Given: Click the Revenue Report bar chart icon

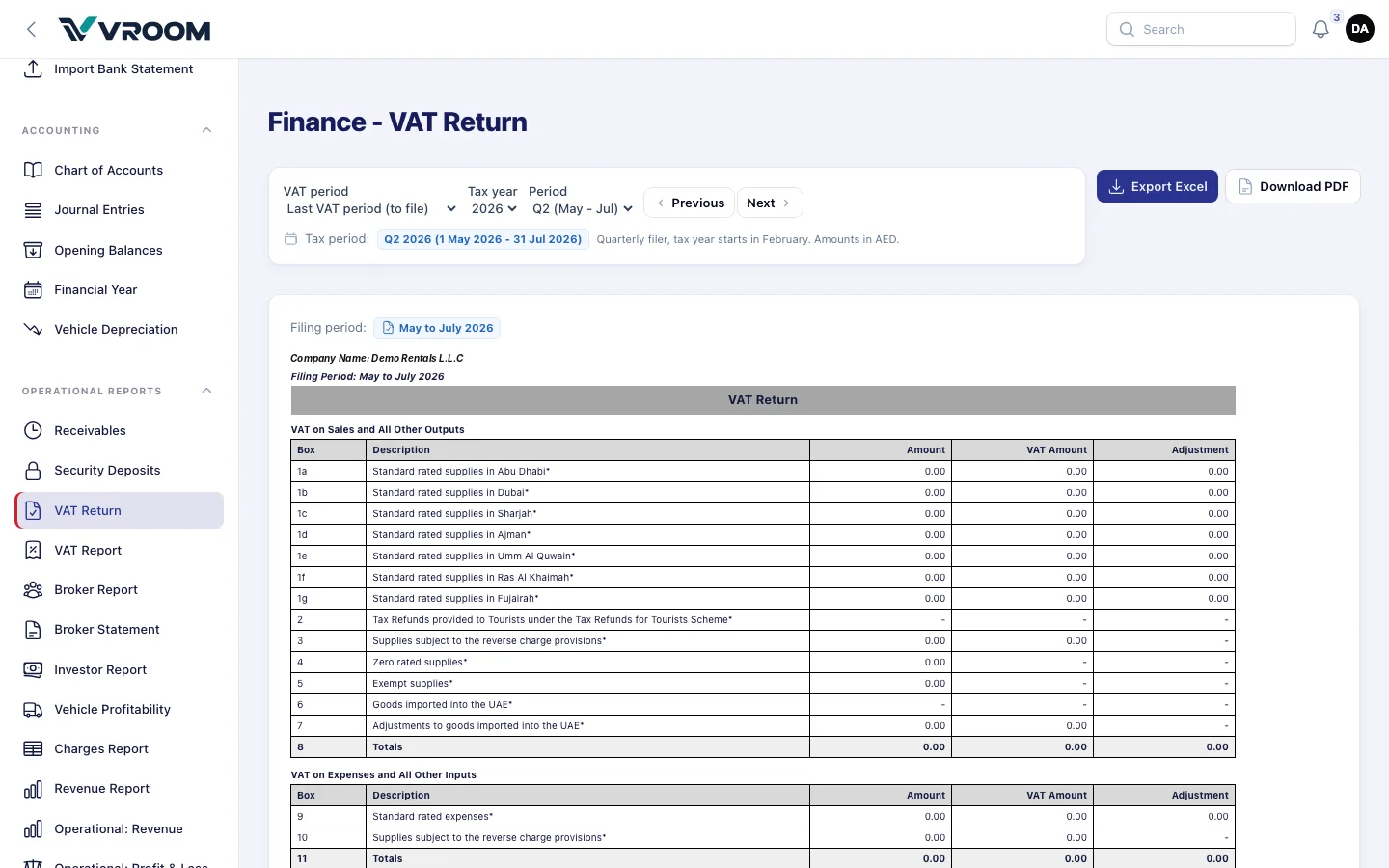Looking at the screenshot, I should (x=33, y=788).
